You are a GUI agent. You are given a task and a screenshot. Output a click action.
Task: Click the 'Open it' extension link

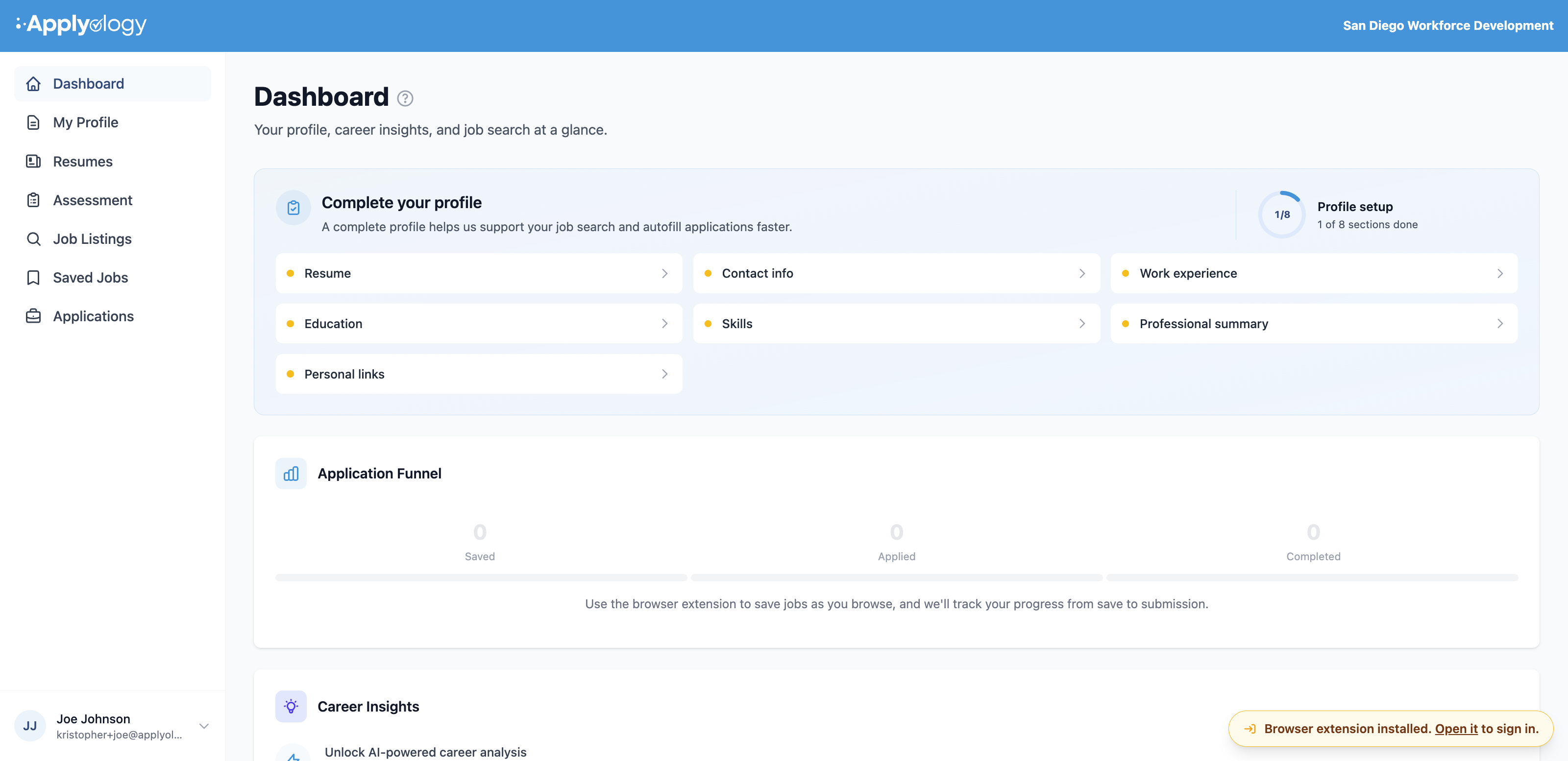(x=1456, y=729)
